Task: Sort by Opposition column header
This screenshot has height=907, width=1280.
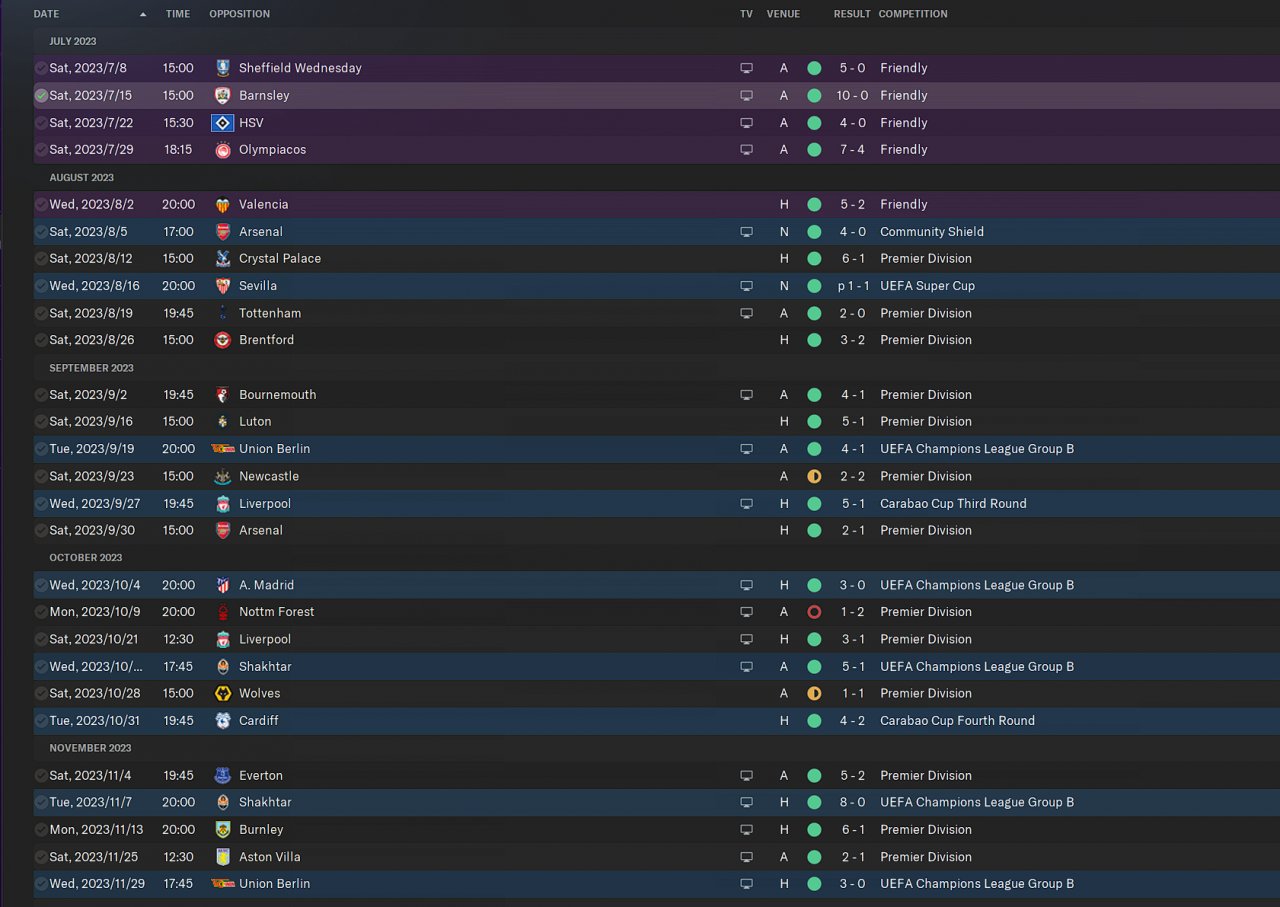Action: click(240, 14)
